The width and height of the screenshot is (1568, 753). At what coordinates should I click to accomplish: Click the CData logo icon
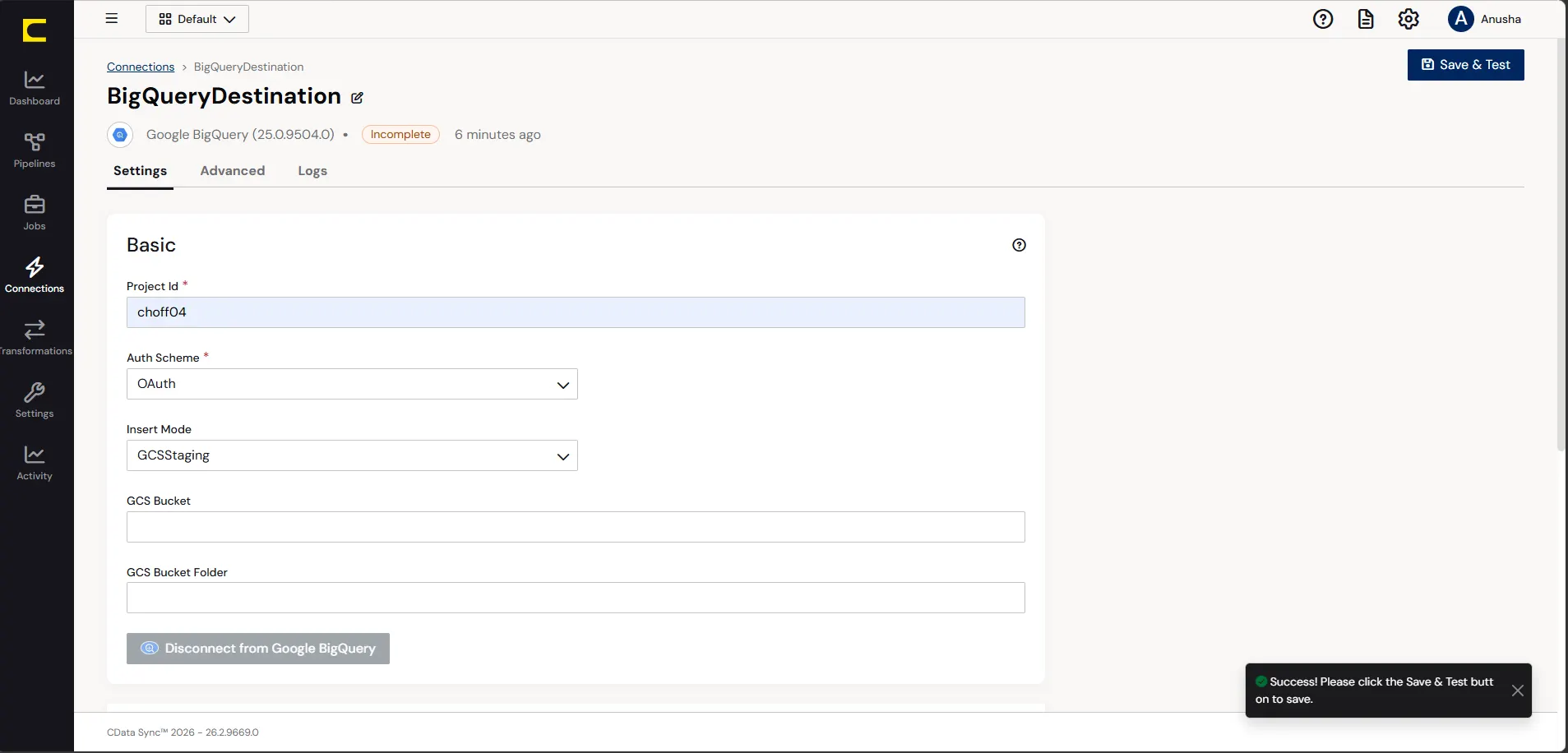tap(35, 30)
